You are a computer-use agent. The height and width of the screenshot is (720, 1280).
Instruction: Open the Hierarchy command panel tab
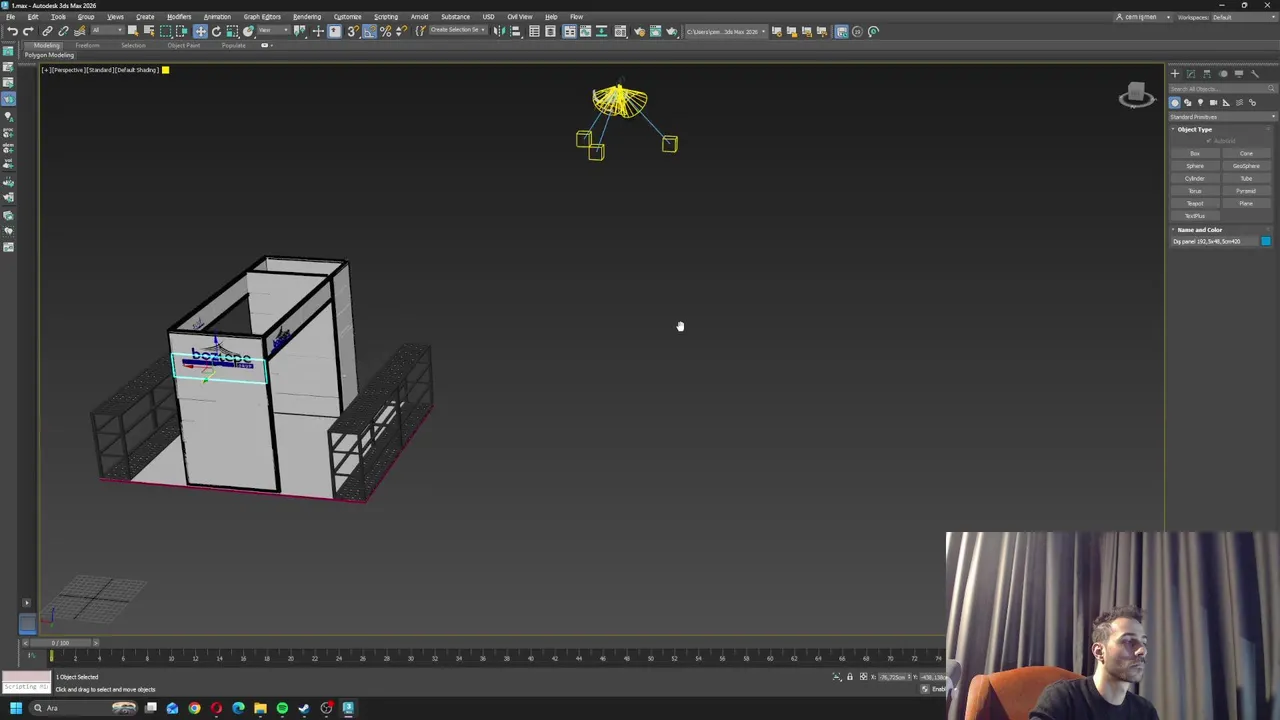pyautogui.click(x=1207, y=73)
